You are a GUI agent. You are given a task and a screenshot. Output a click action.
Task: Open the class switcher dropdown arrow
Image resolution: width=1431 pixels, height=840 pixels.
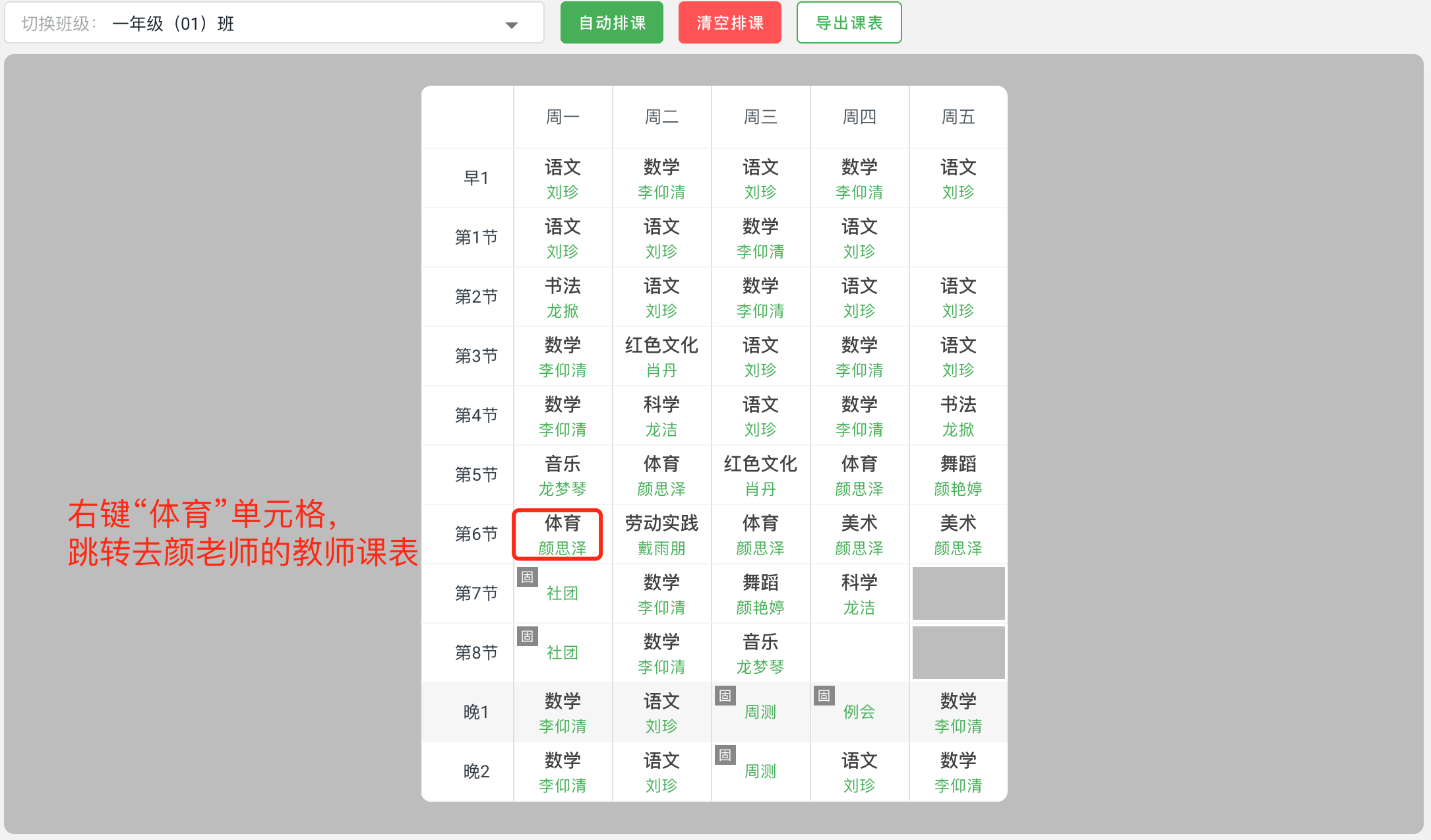coord(510,25)
